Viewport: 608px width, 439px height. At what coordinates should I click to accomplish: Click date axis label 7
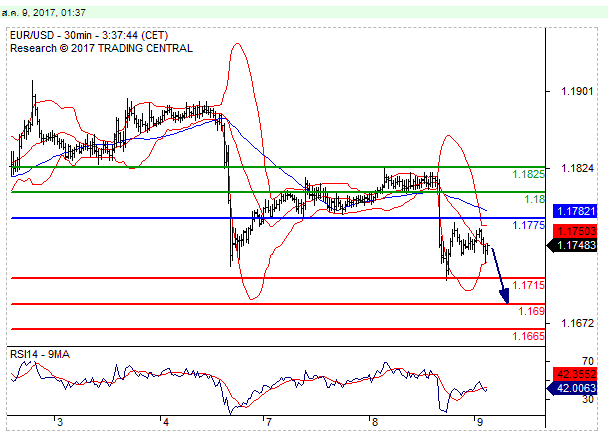pos(268,422)
